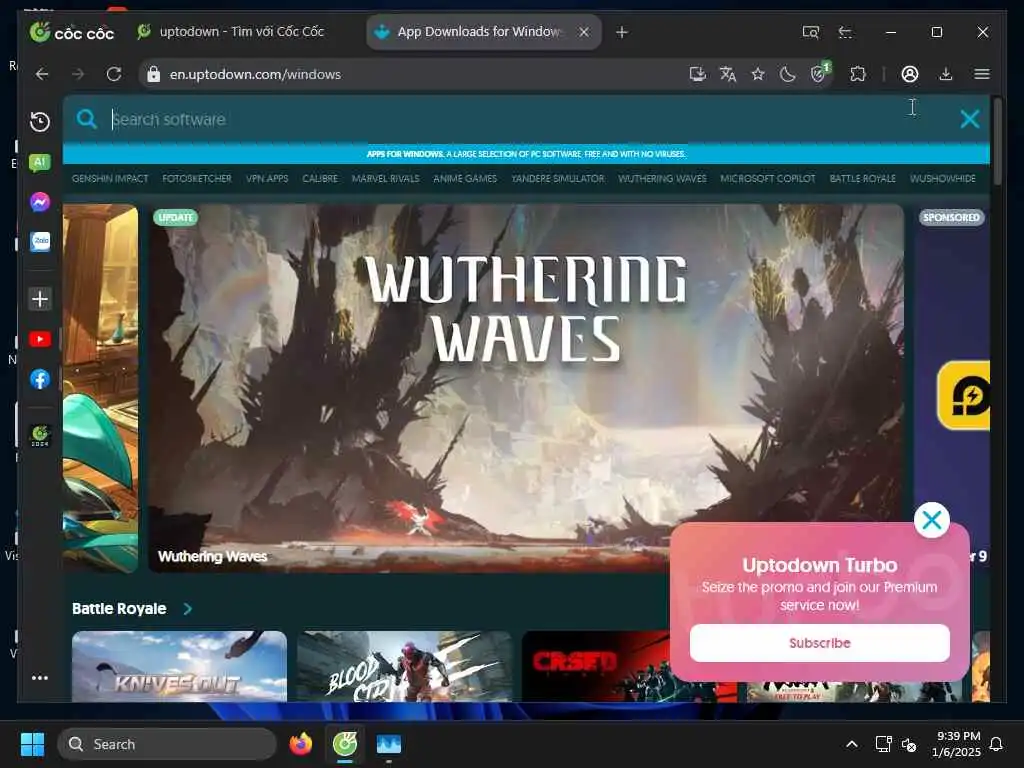Open the sponsored banner on the right
This screenshot has width=1024, height=768.
[x=953, y=366]
